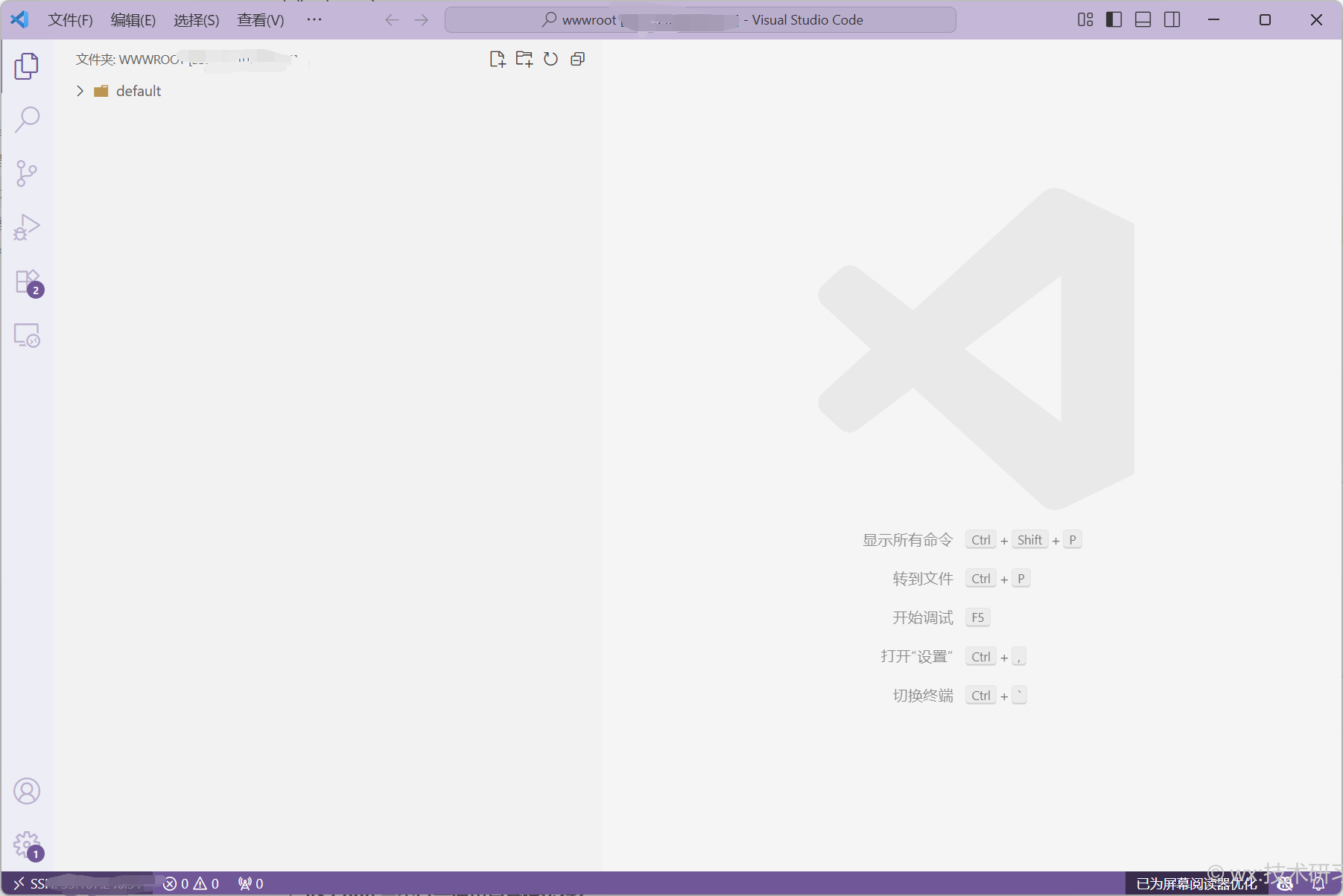Screen dimensions: 1343x896
Task: Collapse all folders in explorer
Action: click(x=577, y=60)
